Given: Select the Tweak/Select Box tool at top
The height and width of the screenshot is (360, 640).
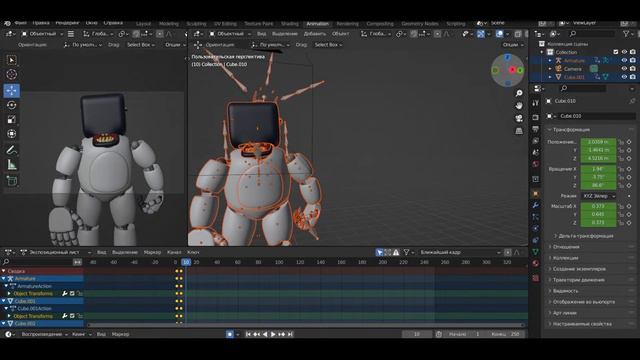Looking at the screenshot, I should click(x=11, y=60).
